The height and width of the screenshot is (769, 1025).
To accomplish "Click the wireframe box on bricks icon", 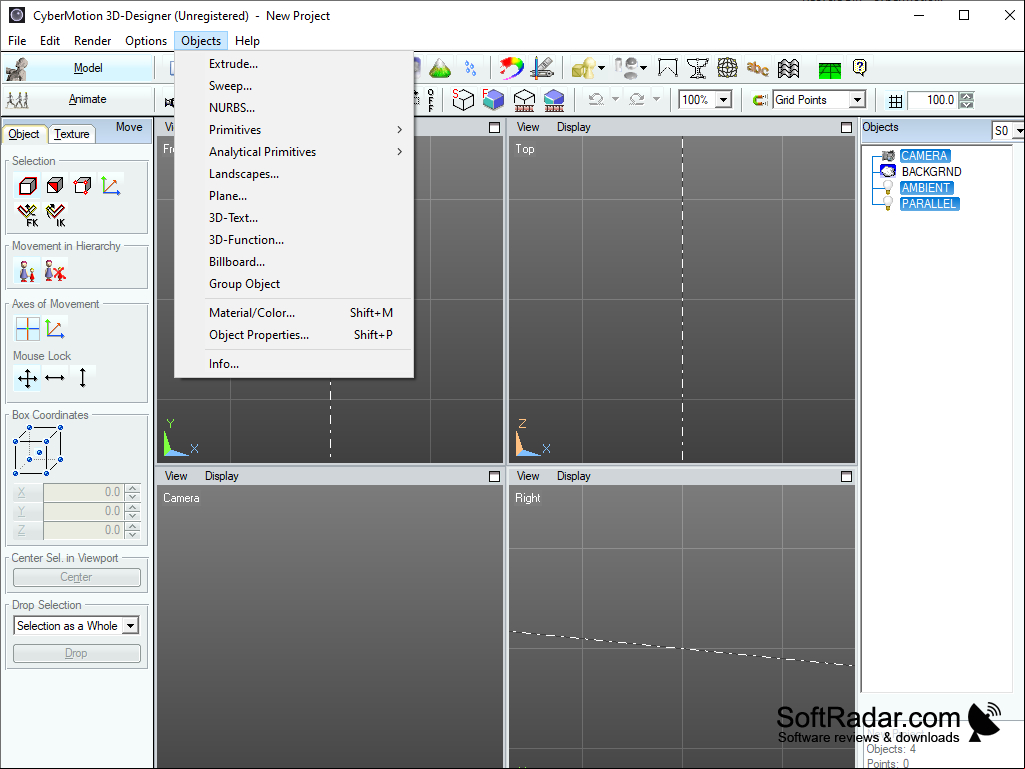I will point(524,100).
